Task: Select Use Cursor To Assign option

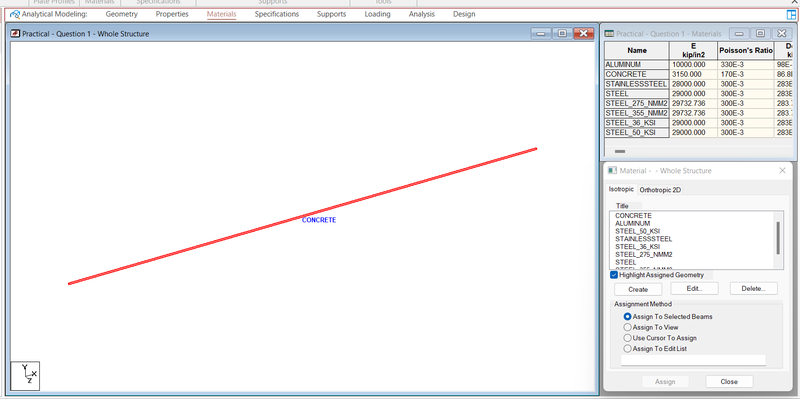Action: tap(628, 338)
